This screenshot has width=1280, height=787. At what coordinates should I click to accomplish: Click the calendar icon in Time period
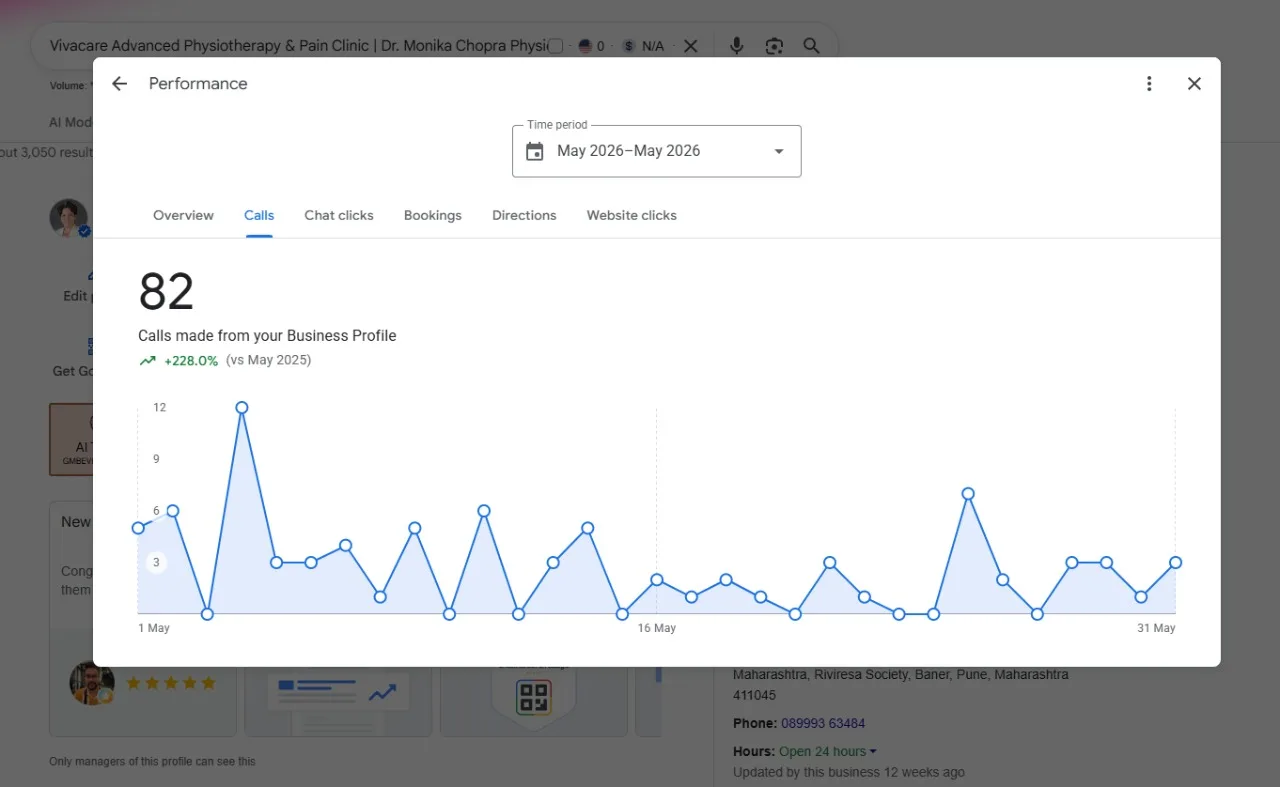click(535, 151)
